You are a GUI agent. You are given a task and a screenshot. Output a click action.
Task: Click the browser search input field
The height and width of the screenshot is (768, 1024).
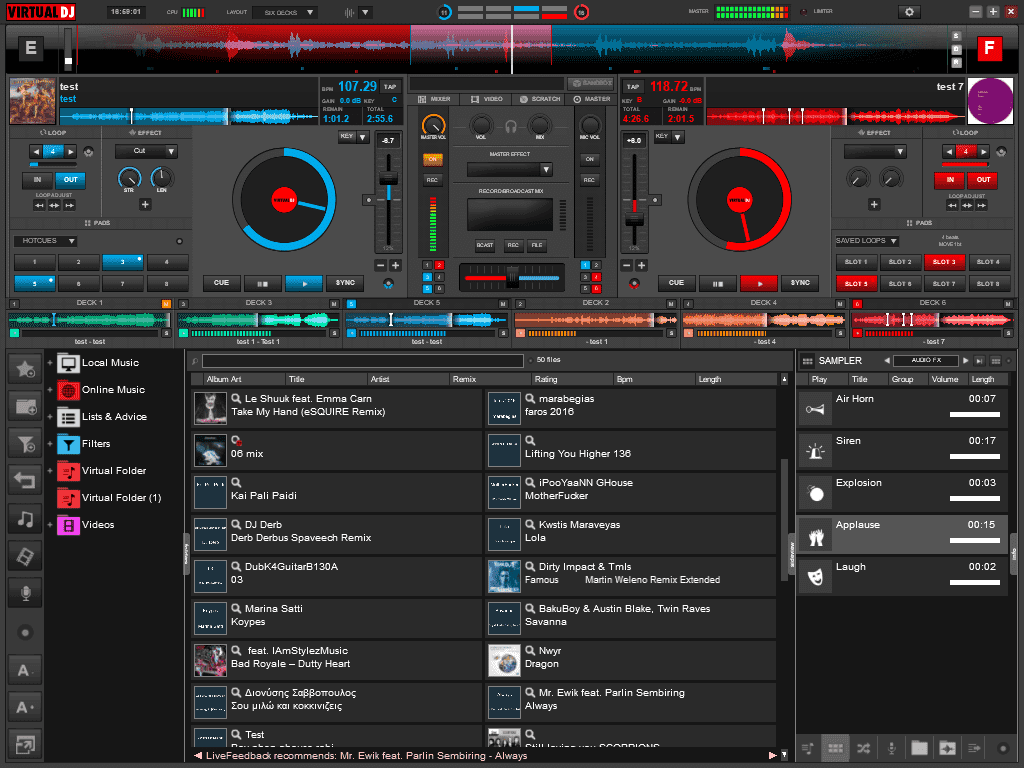[362, 360]
